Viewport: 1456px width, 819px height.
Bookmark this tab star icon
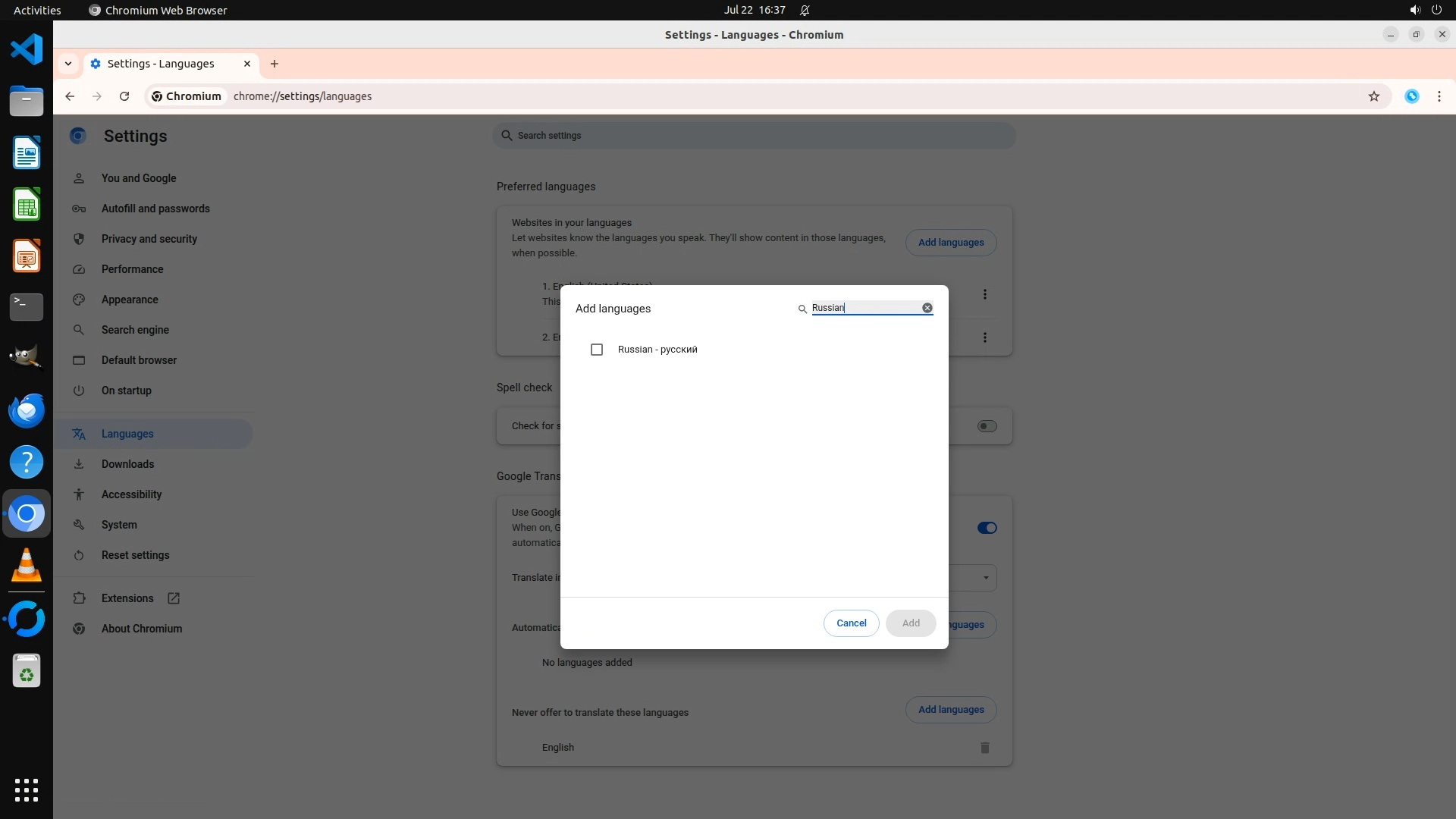click(1373, 96)
